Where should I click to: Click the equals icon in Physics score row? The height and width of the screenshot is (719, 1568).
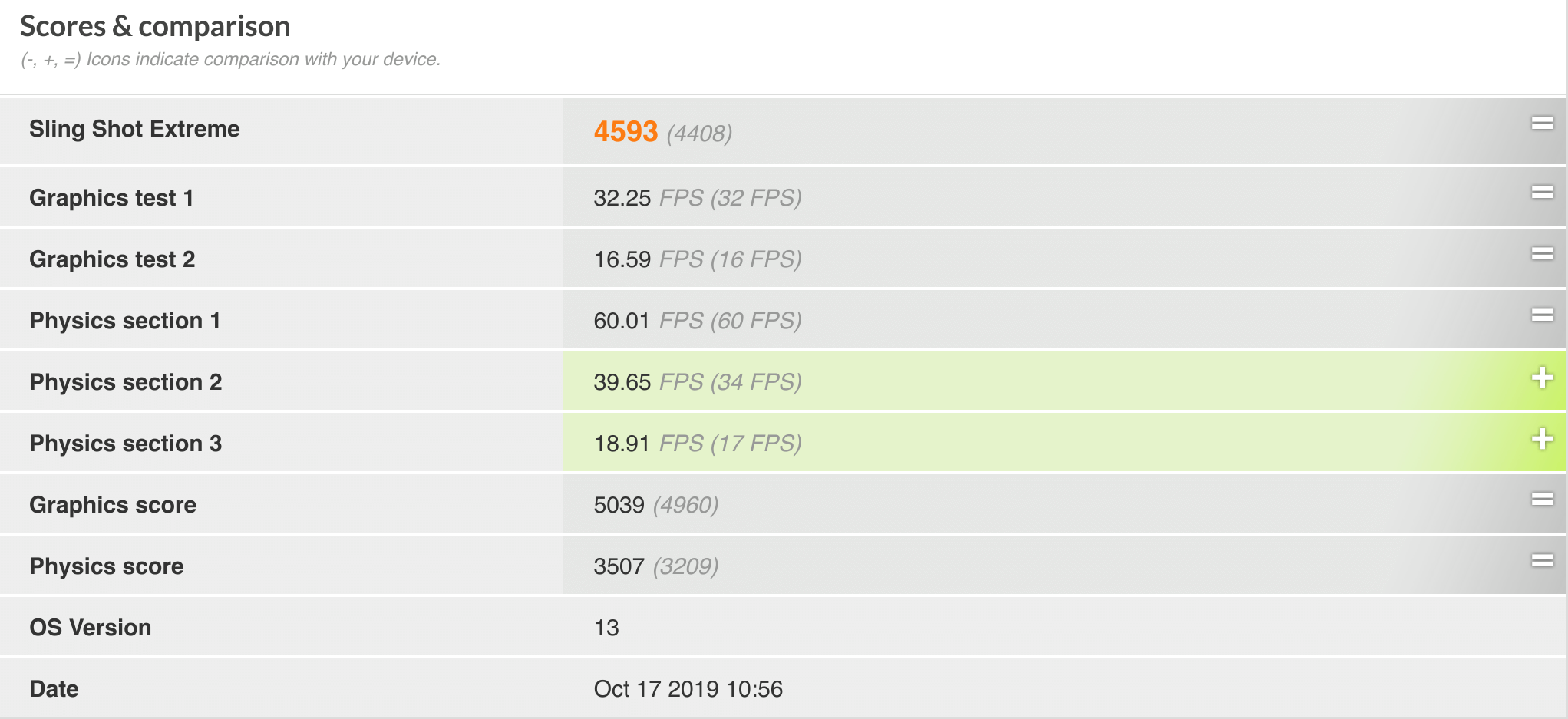[x=1542, y=561]
